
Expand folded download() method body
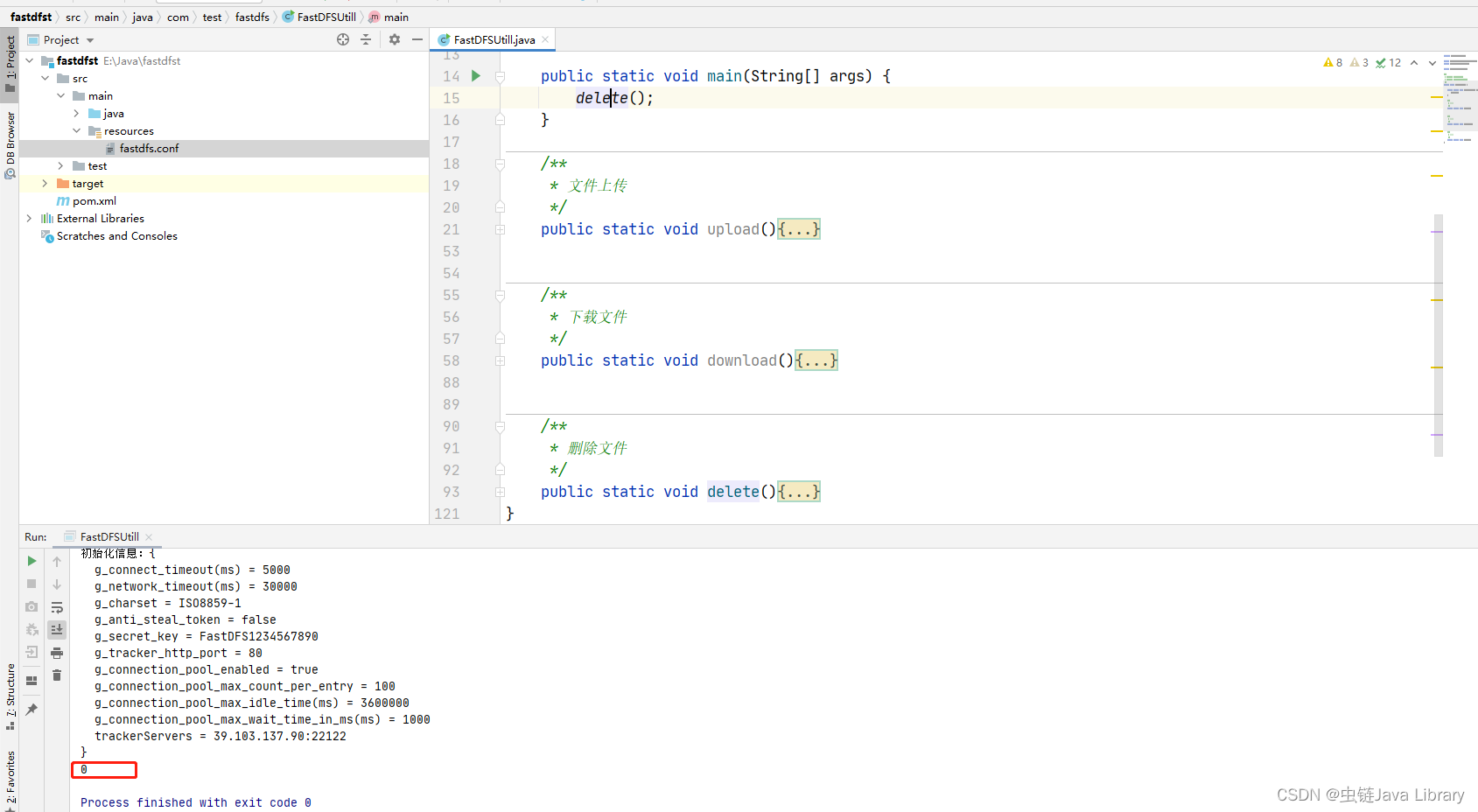click(816, 360)
